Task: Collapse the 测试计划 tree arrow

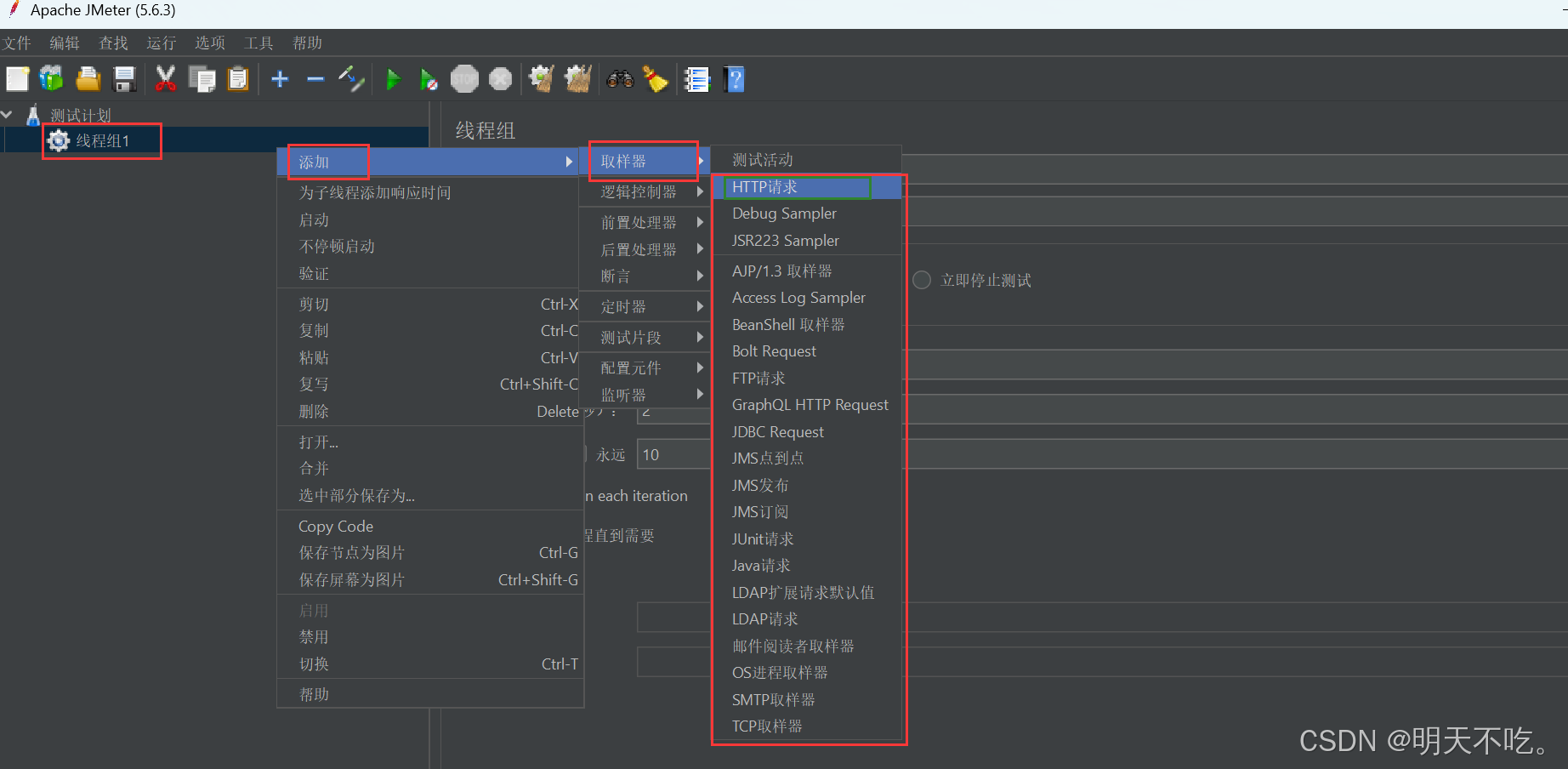Action: [8, 114]
